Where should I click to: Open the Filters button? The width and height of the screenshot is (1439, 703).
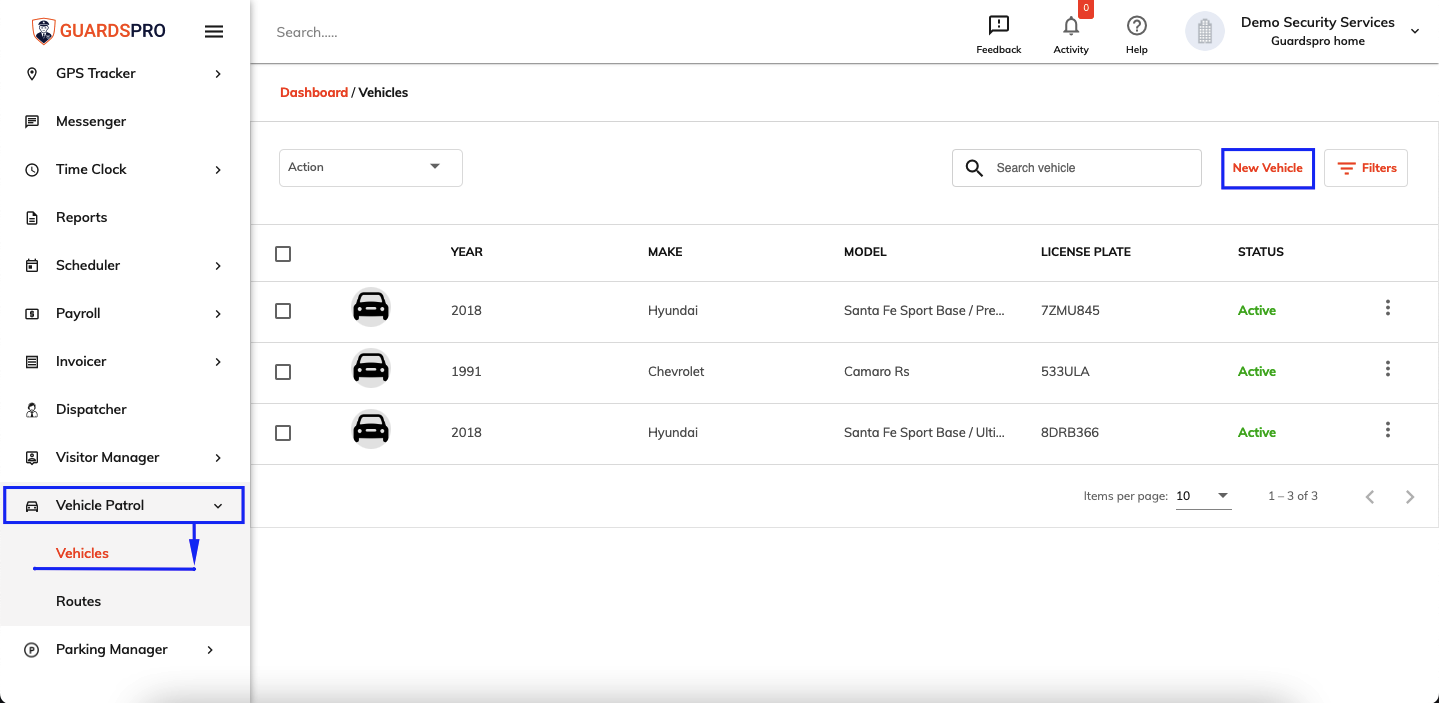1366,168
